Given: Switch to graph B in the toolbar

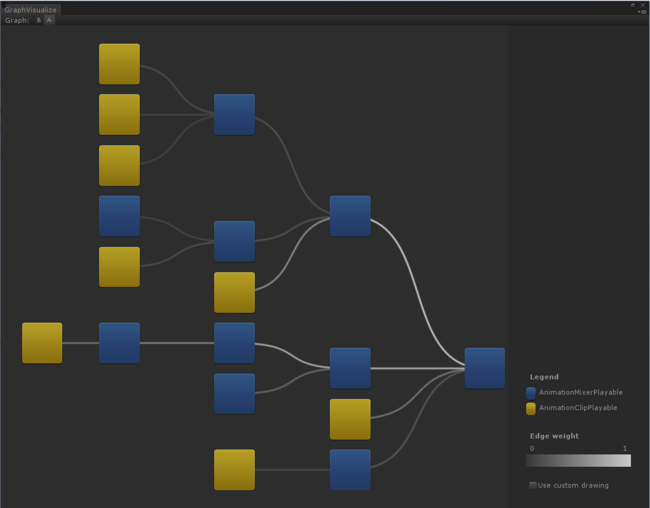Looking at the screenshot, I should [x=39, y=20].
